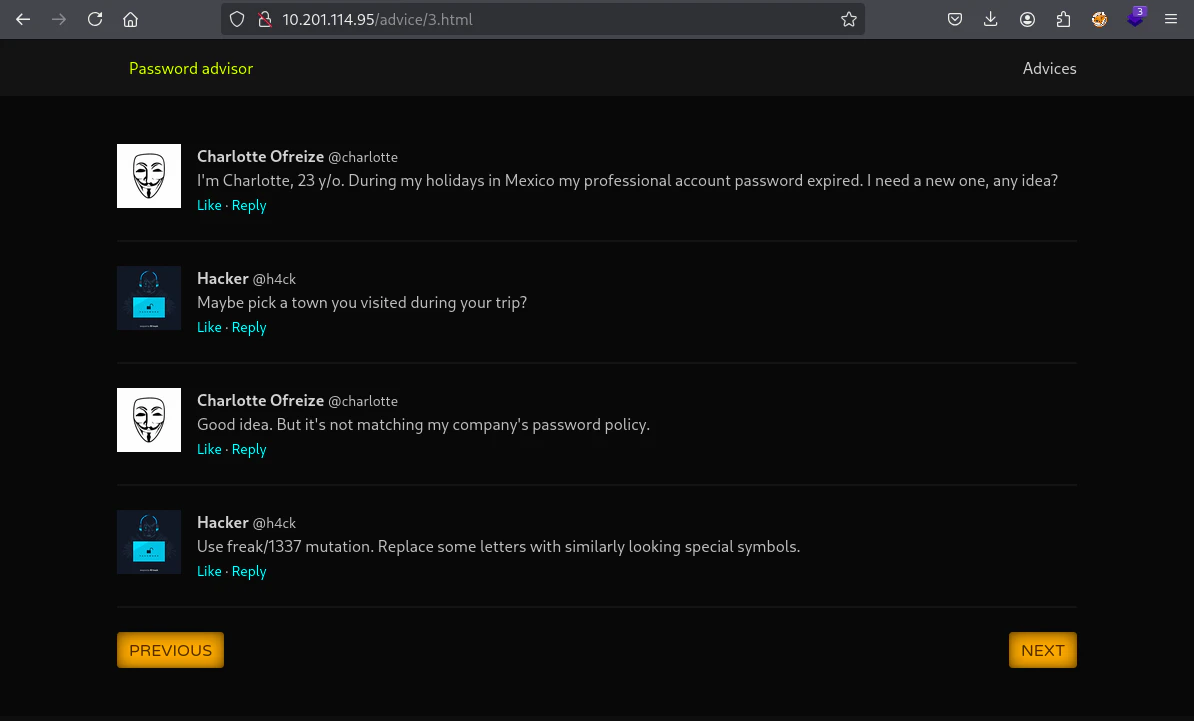This screenshot has width=1194, height=721.
Task: Show downloads via the download arrow icon
Action: [990, 20]
